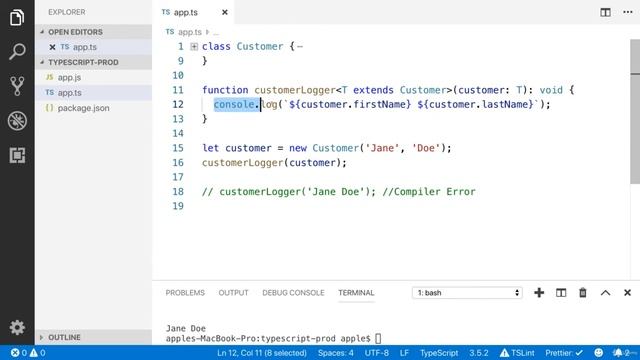Open the Manage gear menu

17,327
